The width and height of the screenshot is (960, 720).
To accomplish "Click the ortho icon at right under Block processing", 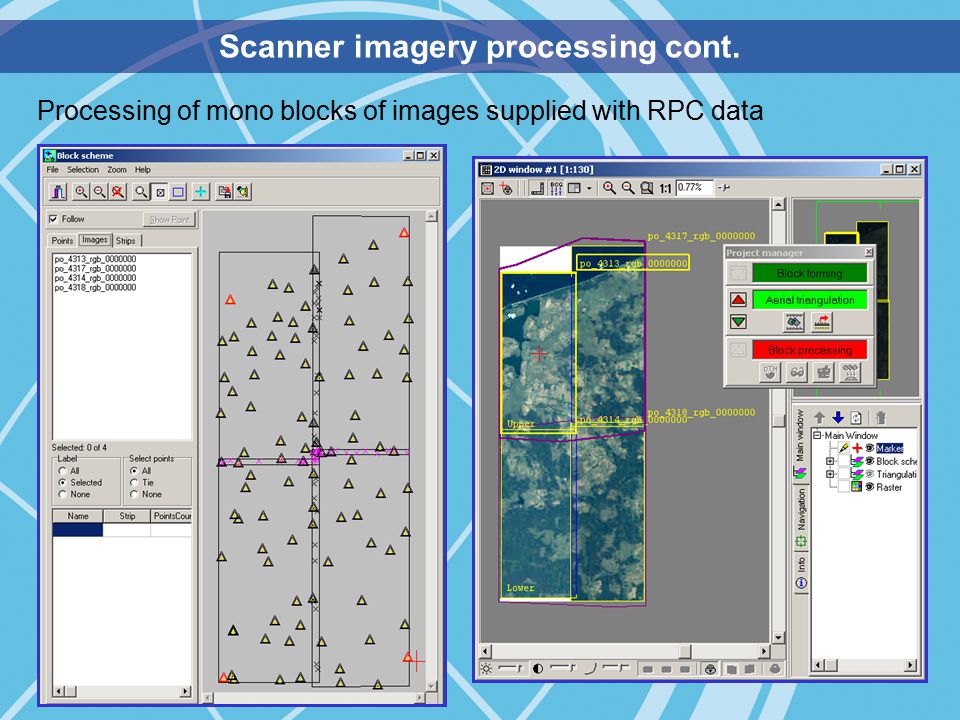I will tap(850, 372).
